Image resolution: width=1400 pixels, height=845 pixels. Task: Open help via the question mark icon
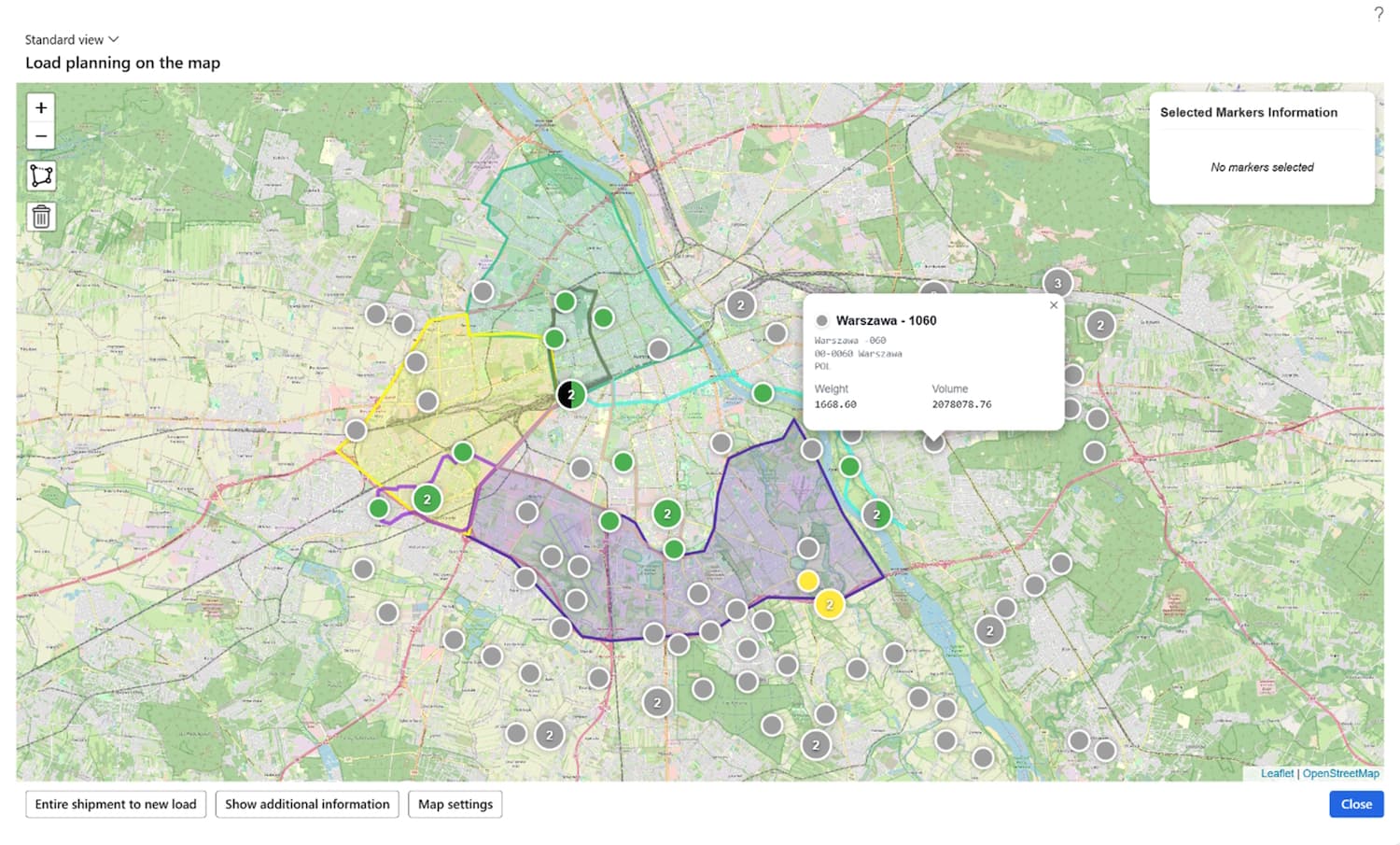point(1379,14)
